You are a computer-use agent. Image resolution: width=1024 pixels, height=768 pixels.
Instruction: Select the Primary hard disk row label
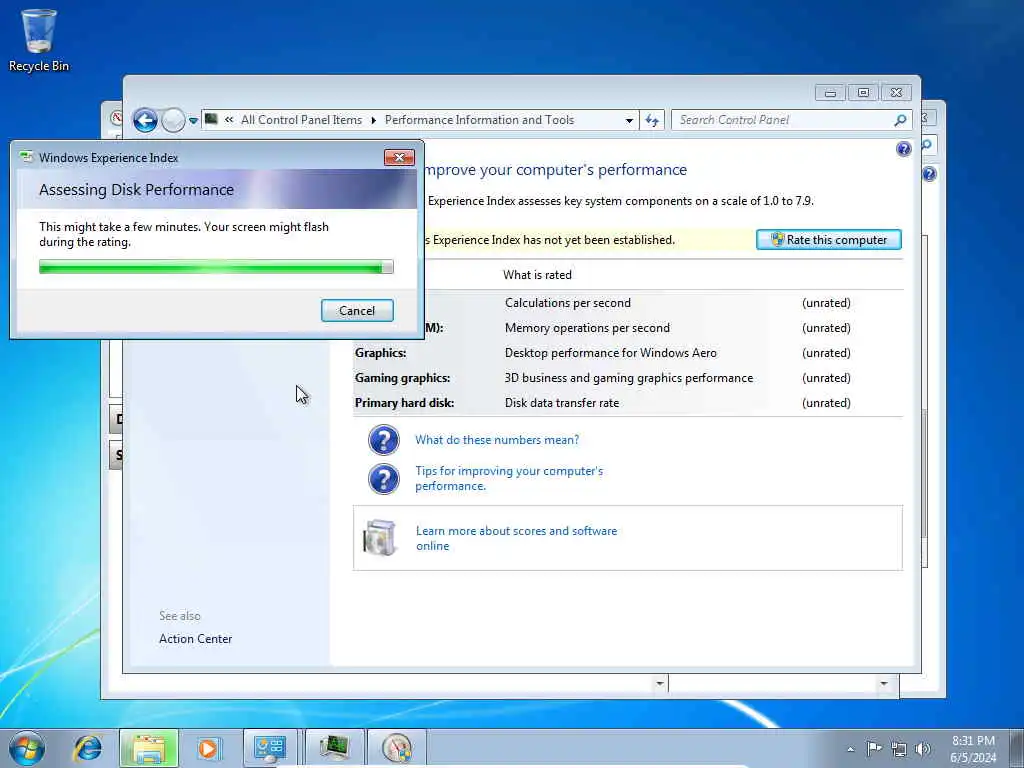(x=404, y=403)
